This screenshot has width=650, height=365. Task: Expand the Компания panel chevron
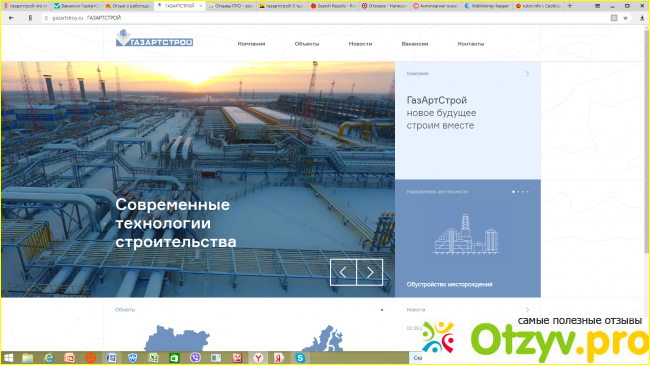(527, 73)
